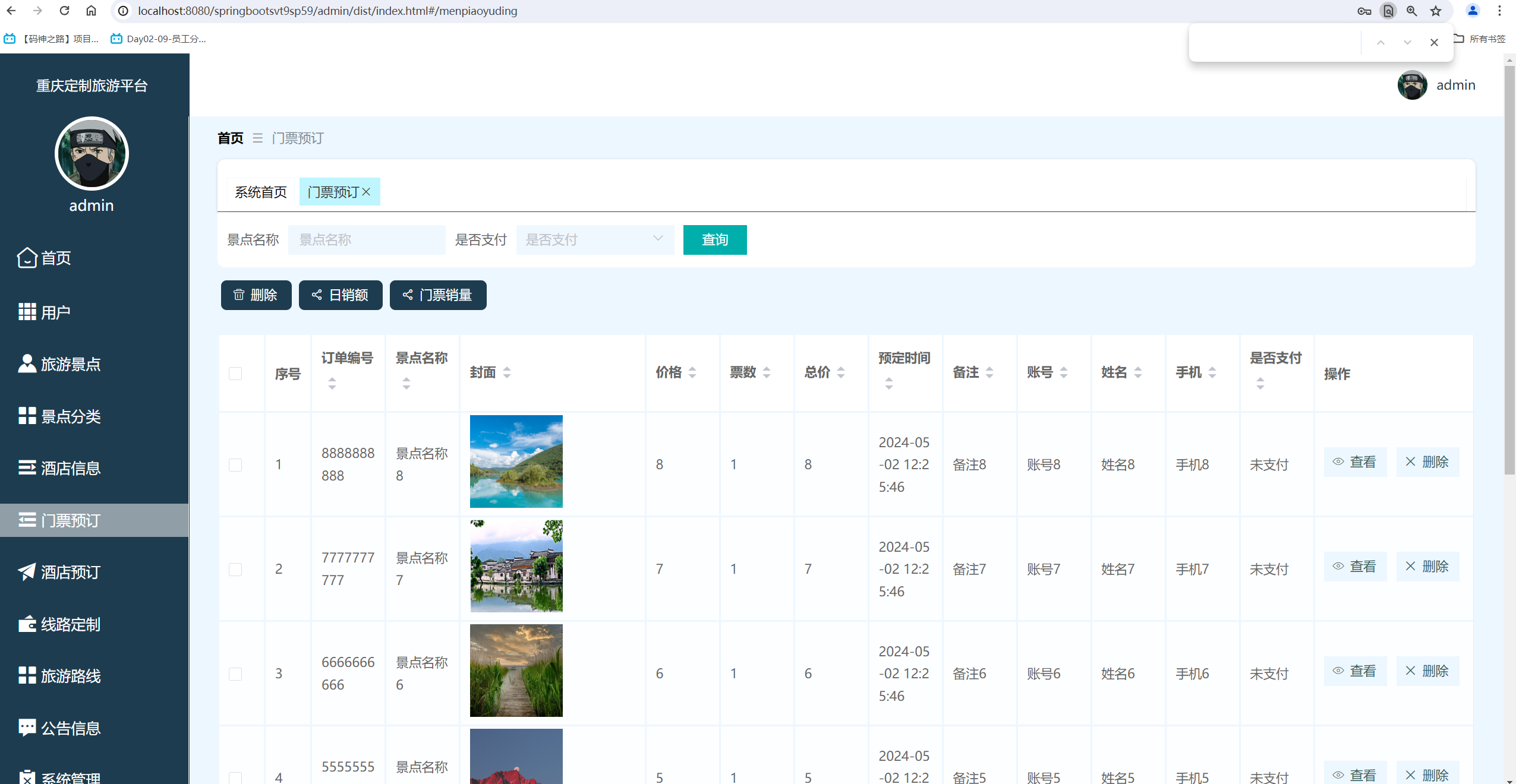Reload the page with refresh icon
This screenshot has height=784, width=1516.
click(64, 11)
